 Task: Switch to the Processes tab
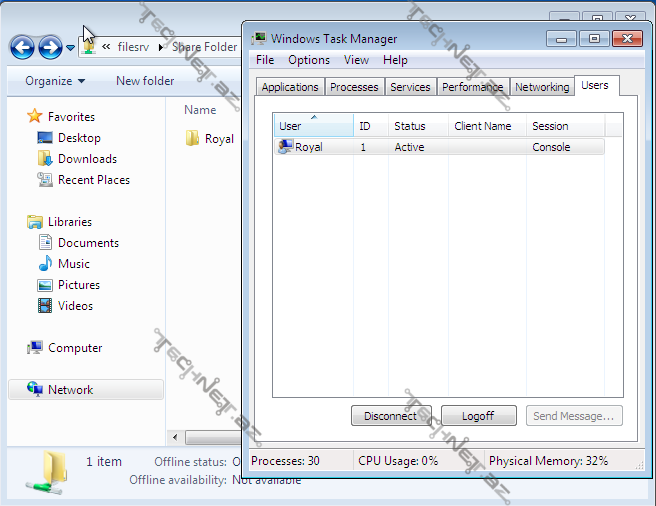pyautogui.click(x=354, y=87)
